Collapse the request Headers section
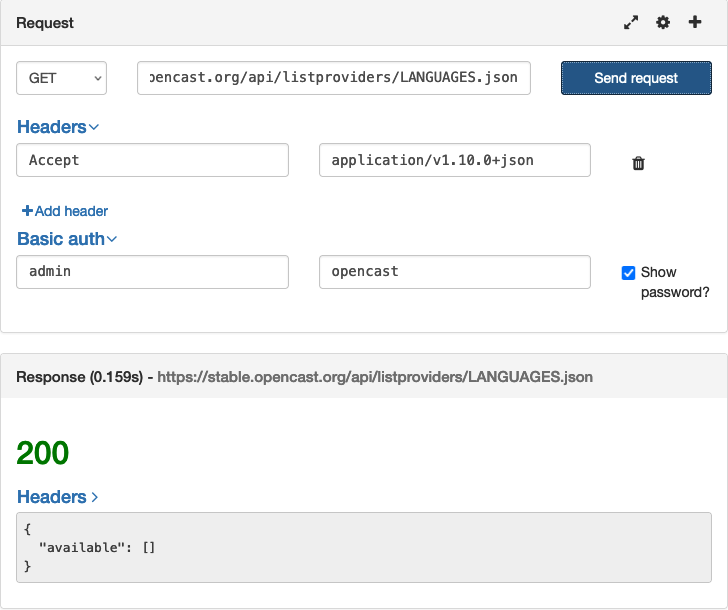The image size is (728, 610). coord(58,127)
